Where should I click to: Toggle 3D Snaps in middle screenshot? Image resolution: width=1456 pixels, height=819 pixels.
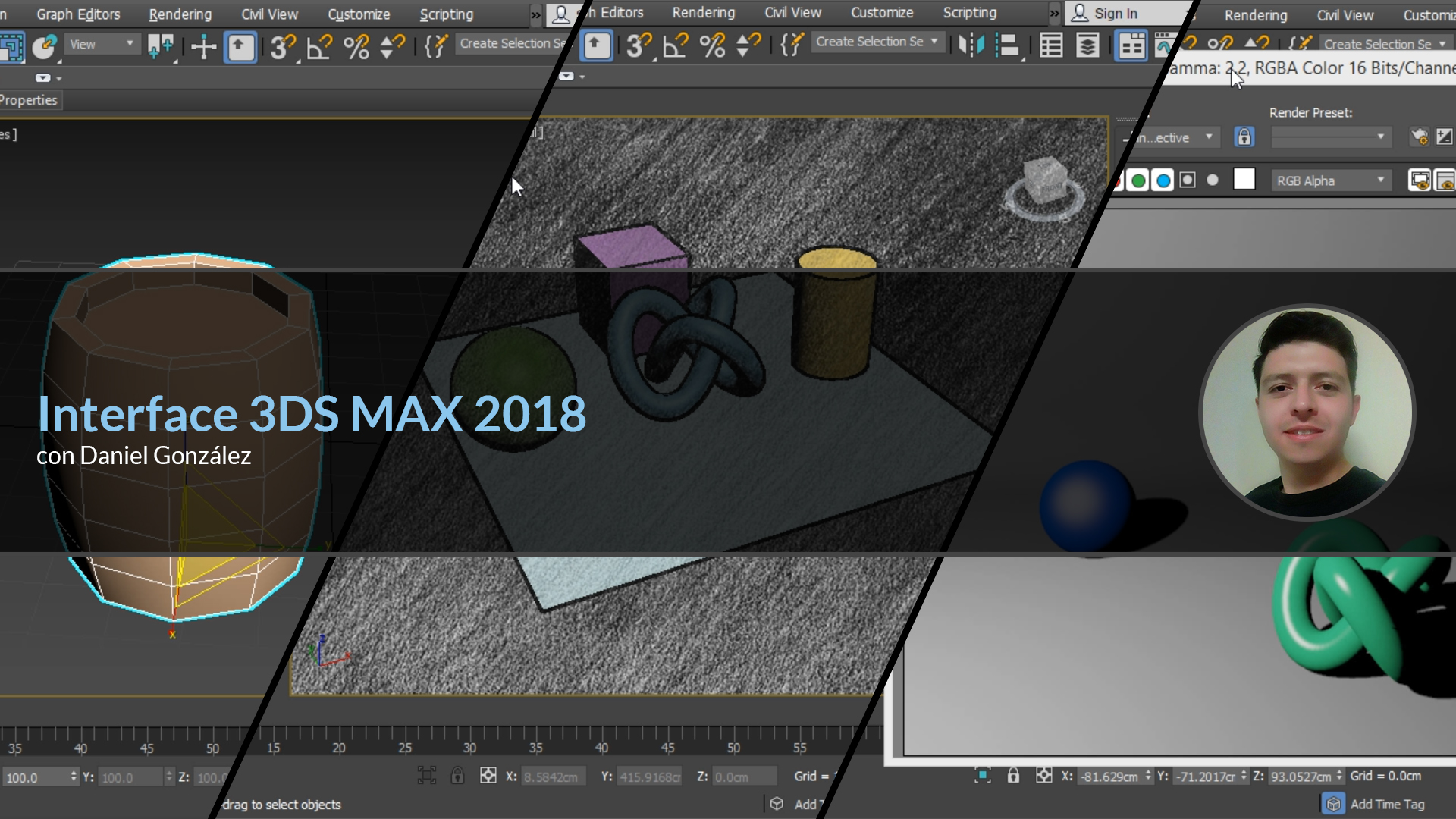point(639,45)
